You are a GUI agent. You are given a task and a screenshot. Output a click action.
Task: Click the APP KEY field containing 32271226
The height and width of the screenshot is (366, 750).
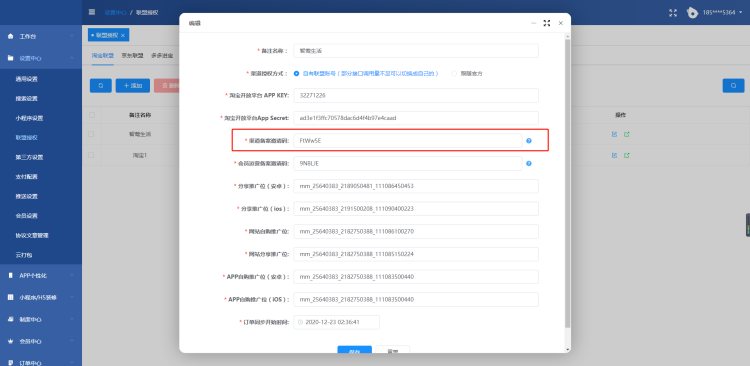click(x=416, y=96)
